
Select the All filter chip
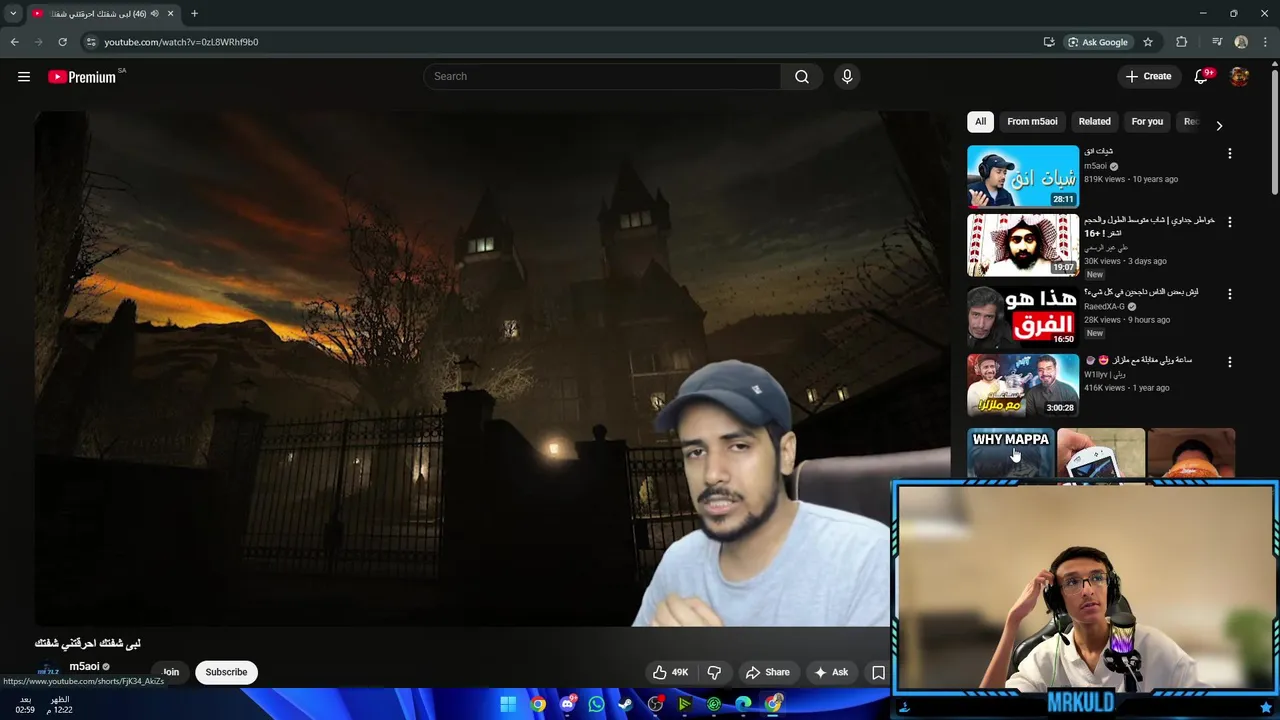click(x=980, y=122)
